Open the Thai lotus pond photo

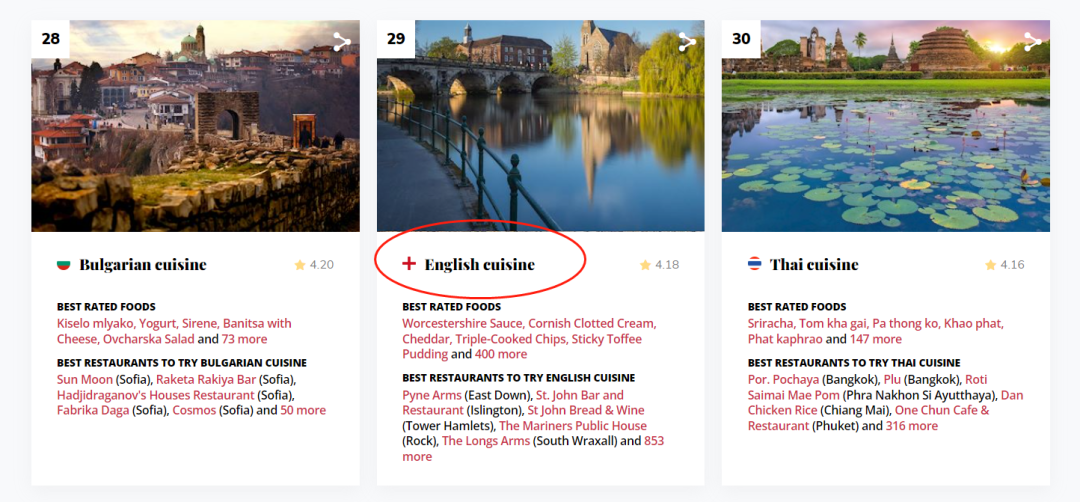click(x=886, y=126)
